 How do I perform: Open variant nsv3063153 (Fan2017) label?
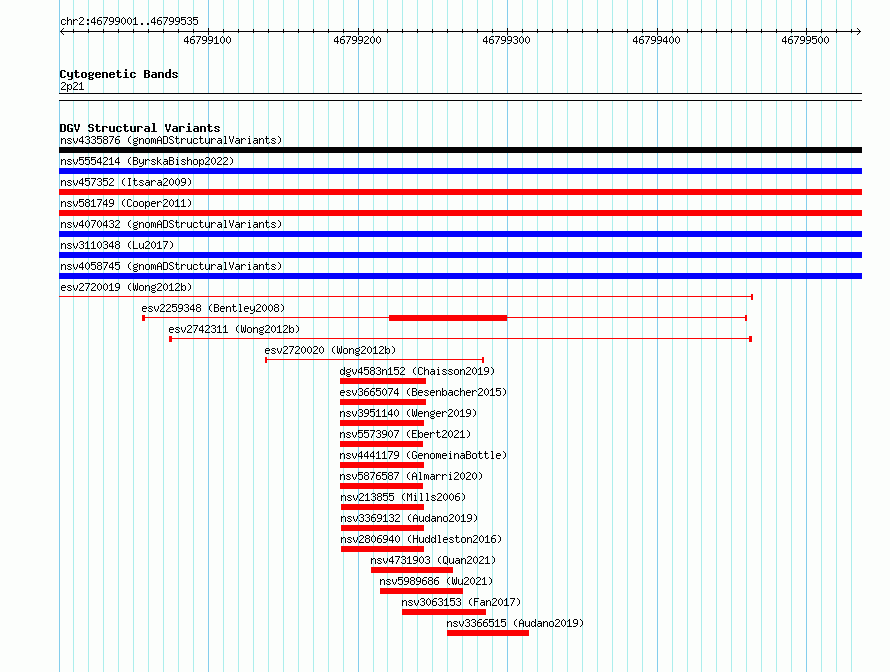pyautogui.click(x=460, y=602)
